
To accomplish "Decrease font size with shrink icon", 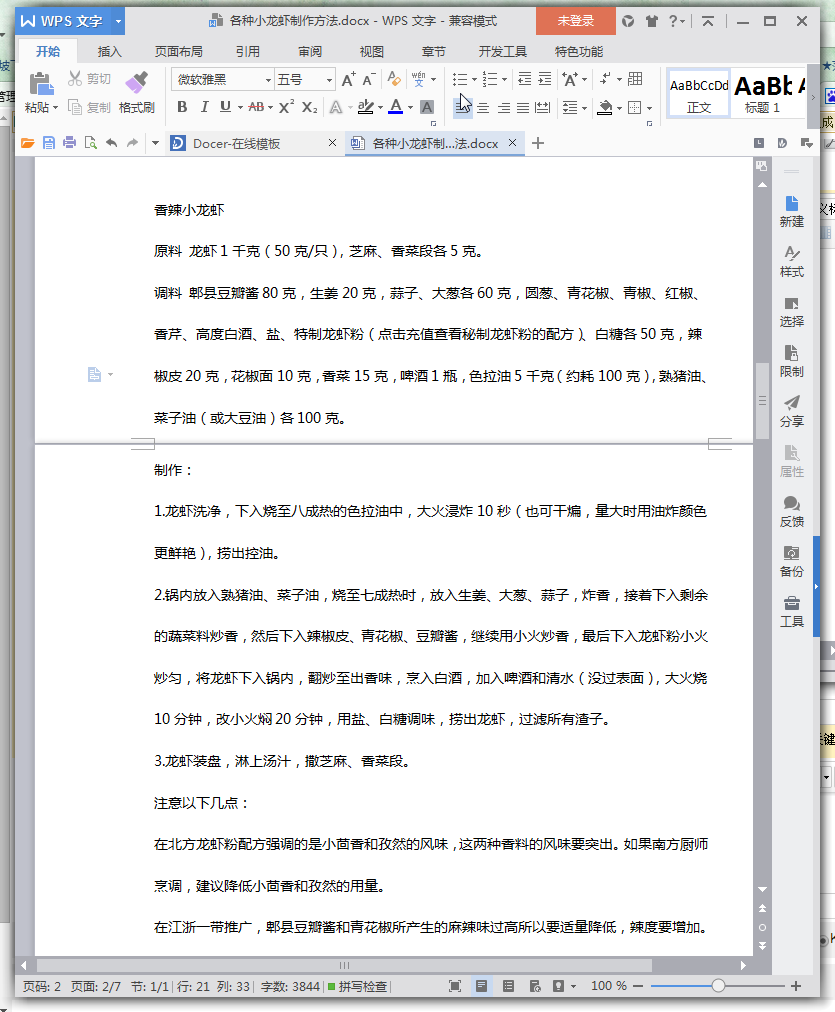I will click(x=368, y=79).
